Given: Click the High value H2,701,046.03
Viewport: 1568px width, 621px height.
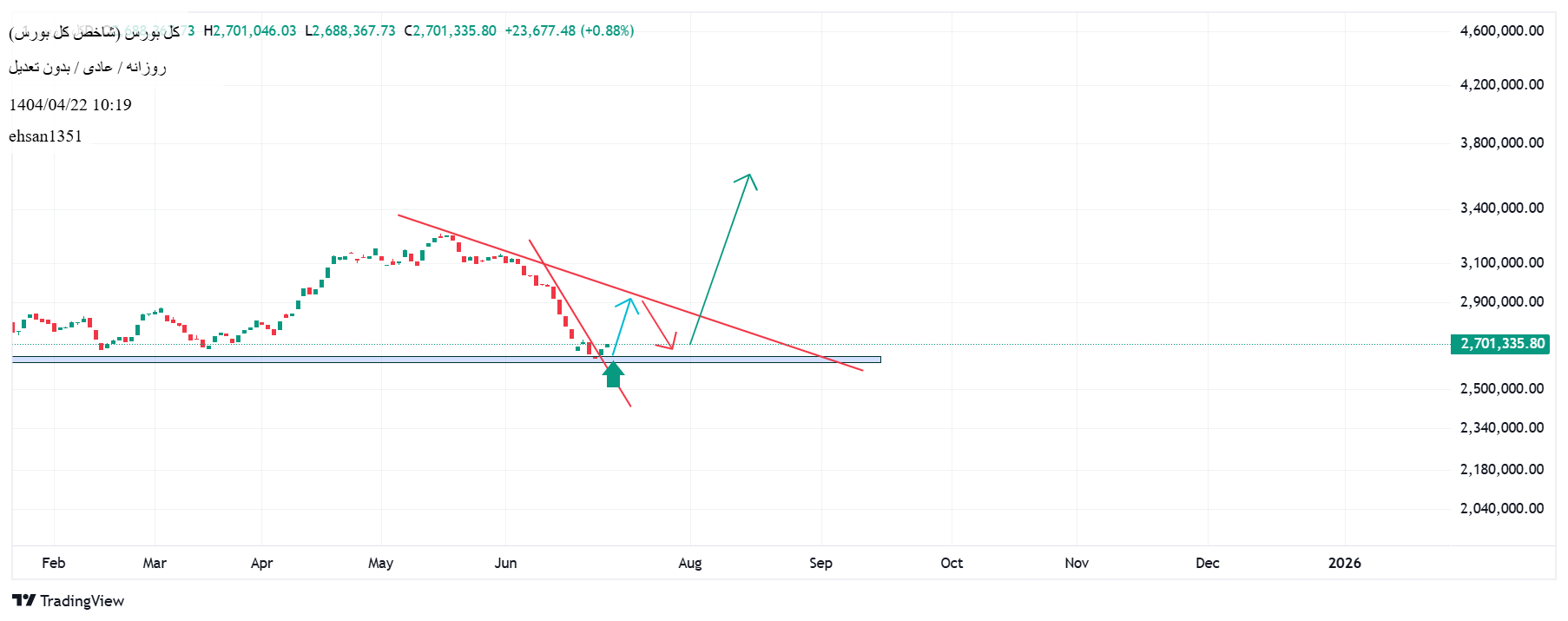Looking at the screenshot, I should click(250, 30).
